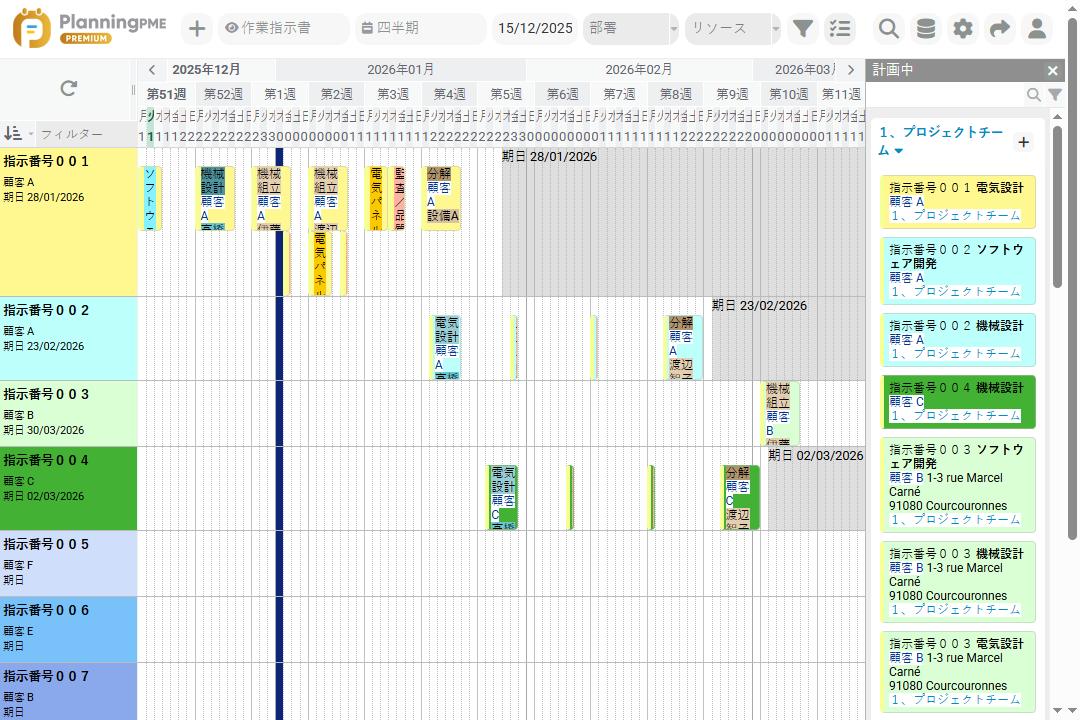
Task: Select the 第52週 week tab
Action: tap(222, 92)
